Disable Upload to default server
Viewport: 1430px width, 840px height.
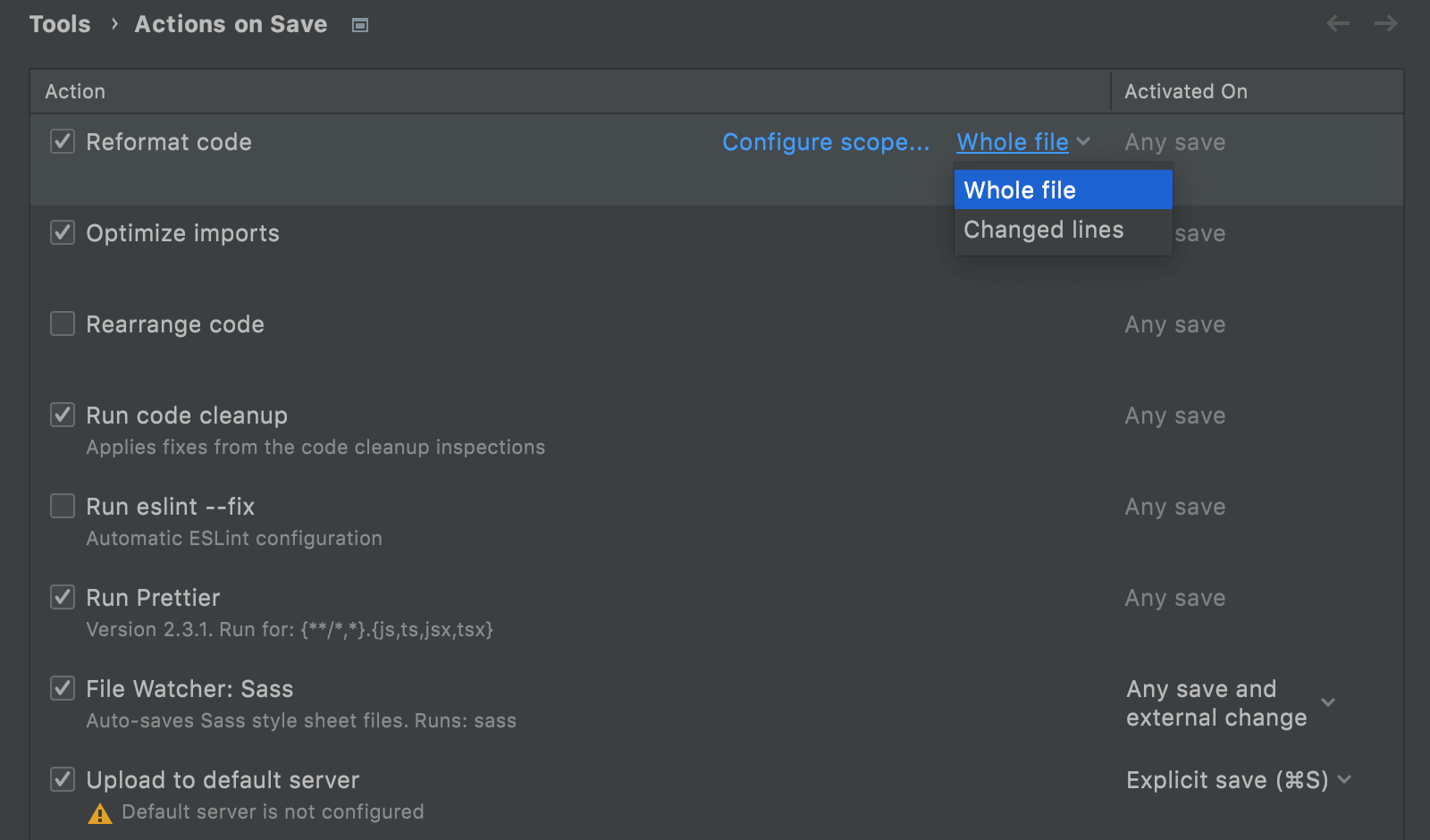[x=62, y=779]
